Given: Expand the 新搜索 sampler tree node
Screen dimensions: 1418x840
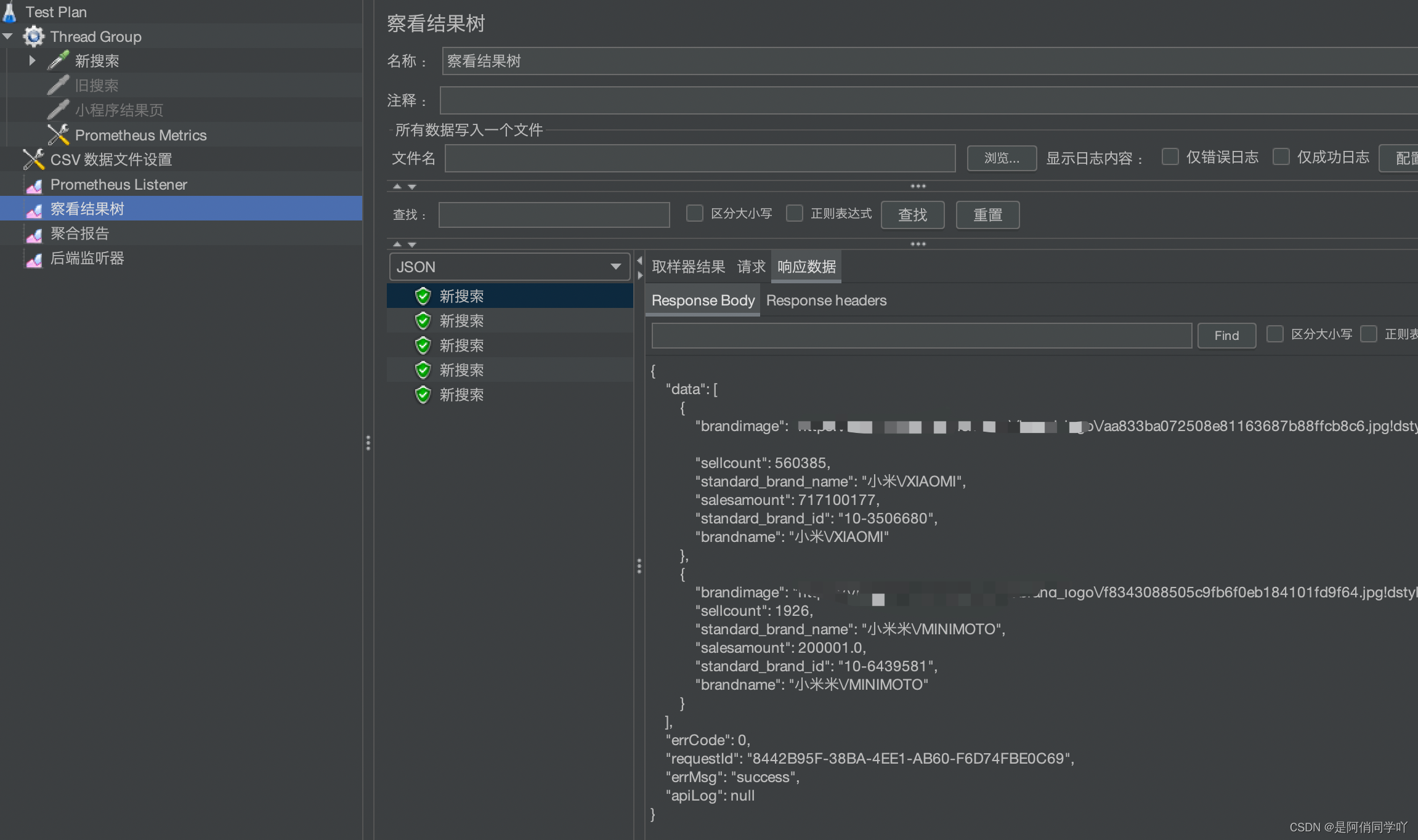Looking at the screenshot, I should click(32, 60).
